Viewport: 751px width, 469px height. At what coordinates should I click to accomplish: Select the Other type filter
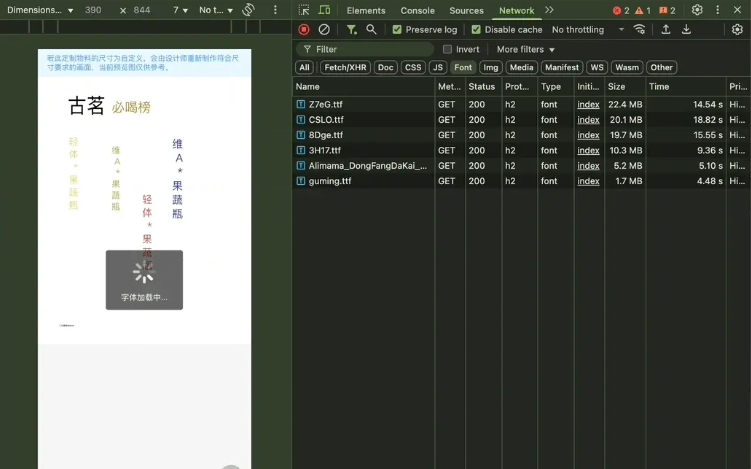pyautogui.click(x=661, y=68)
